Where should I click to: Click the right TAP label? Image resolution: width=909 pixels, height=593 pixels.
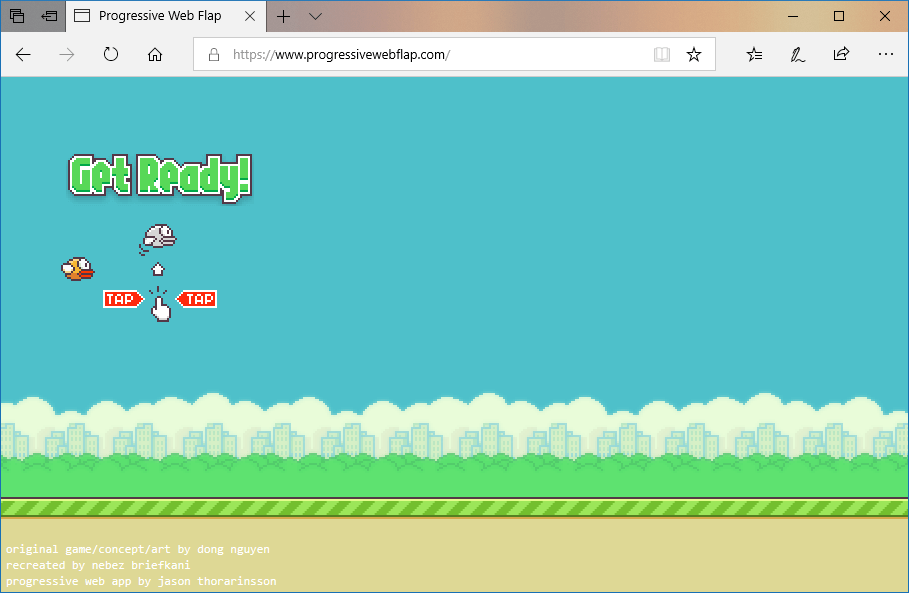[x=197, y=299]
